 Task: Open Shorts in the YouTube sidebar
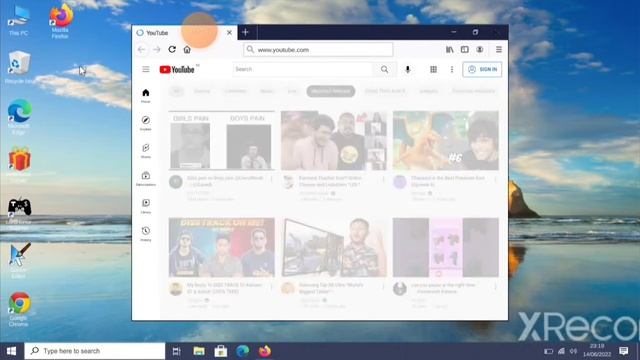click(146, 151)
